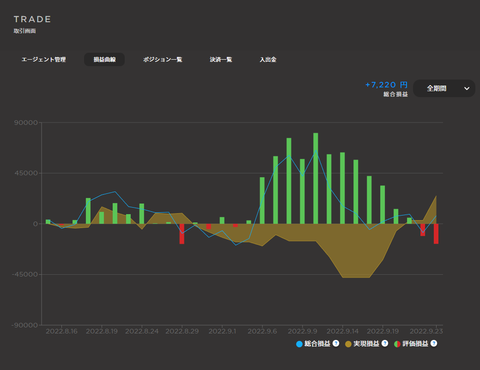Click the 総合損益 caption under the total value
Image resolution: width=480 pixels, height=370 pixels.
coord(395,94)
